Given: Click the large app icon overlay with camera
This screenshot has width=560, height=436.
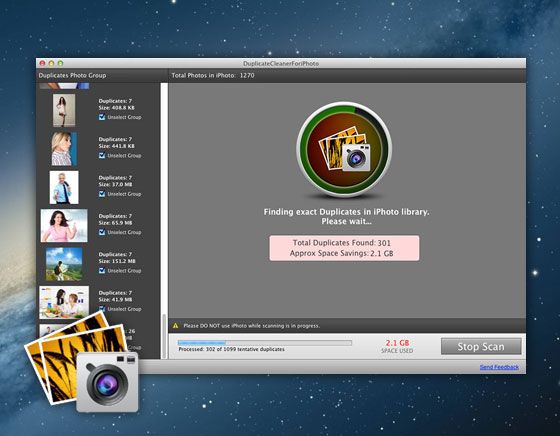Looking at the screenshot, I should (x=82, y=362).
